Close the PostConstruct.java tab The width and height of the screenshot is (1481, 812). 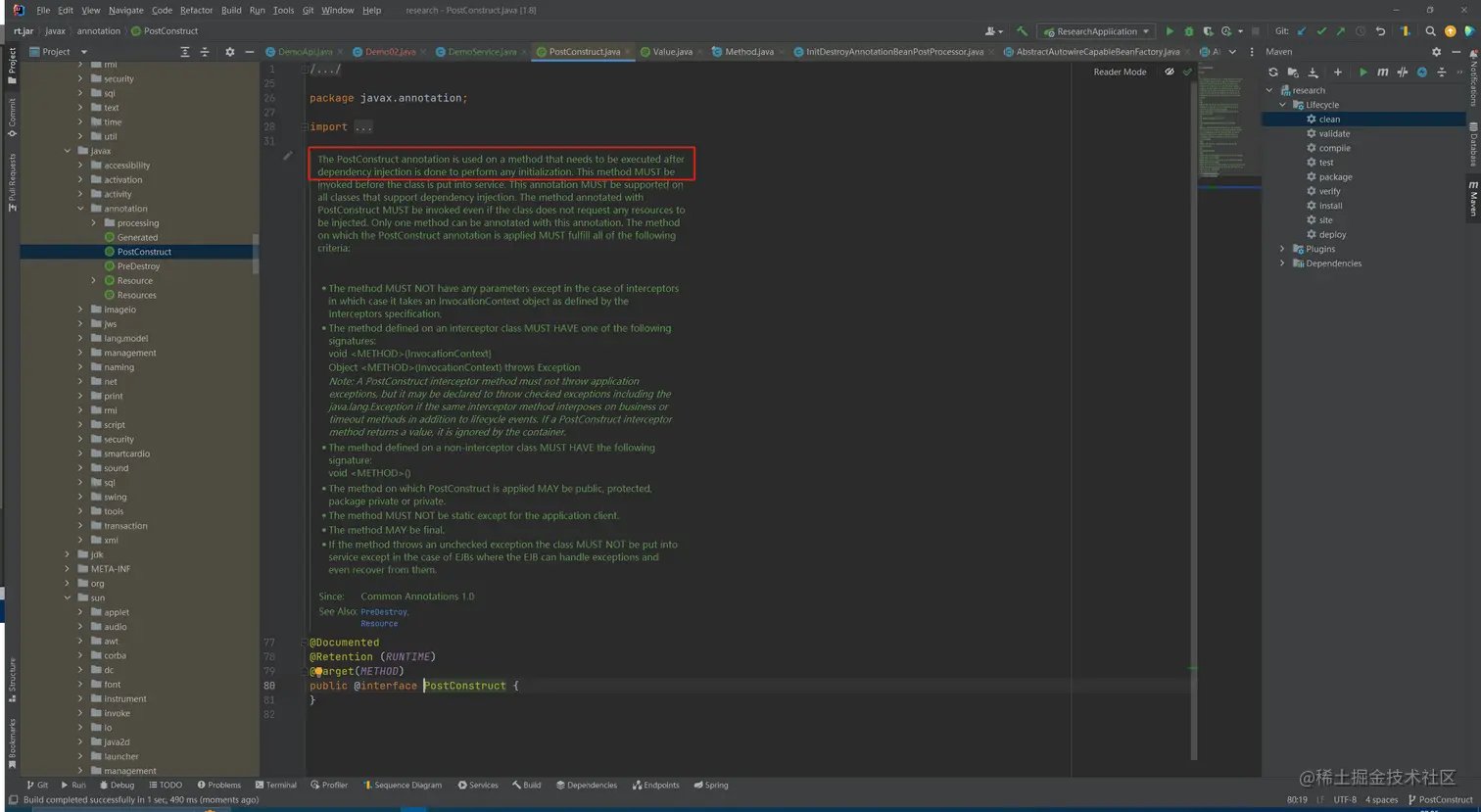(x=628, y=52)
